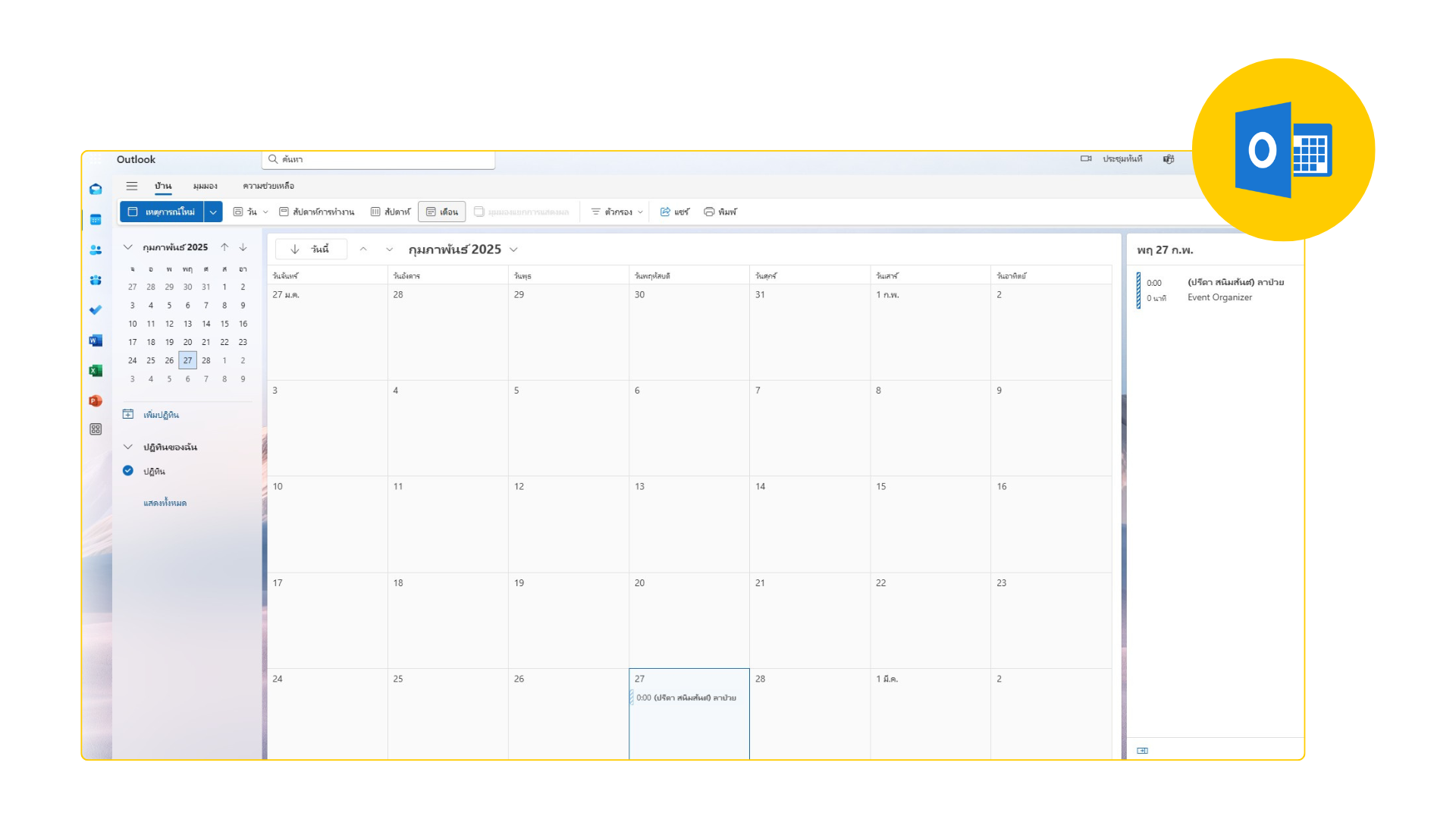Collapse the ปฏิทินของฉัน section

128,447
